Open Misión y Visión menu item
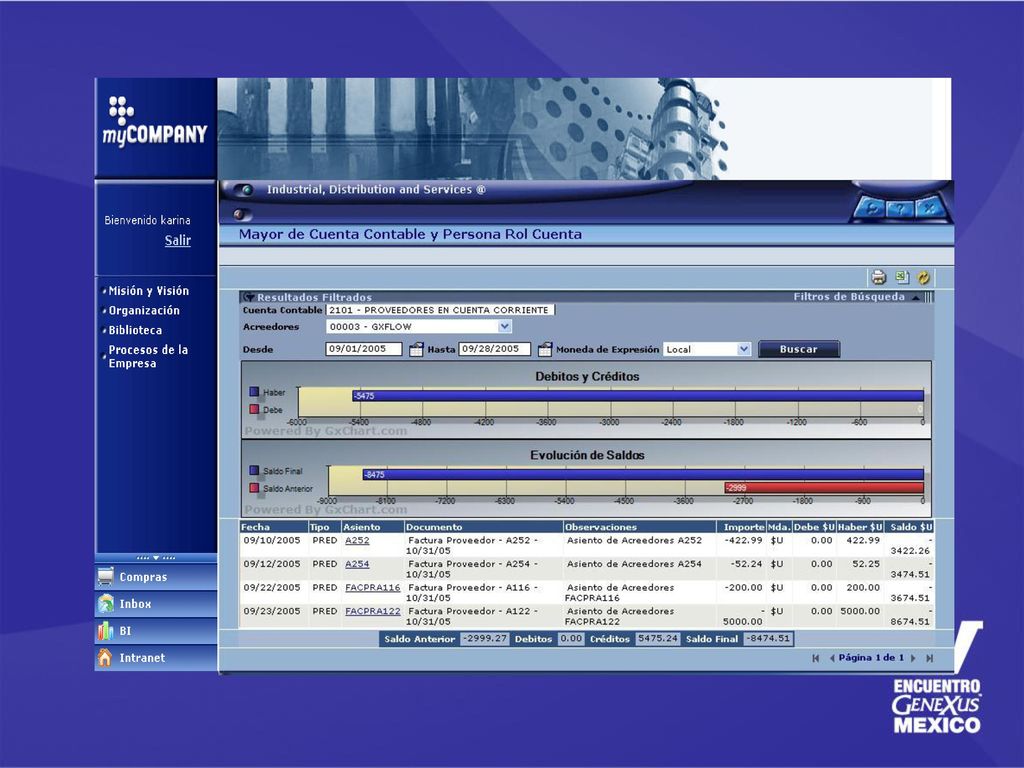The width and height of the screenshot is (1024, 768). 148,291
